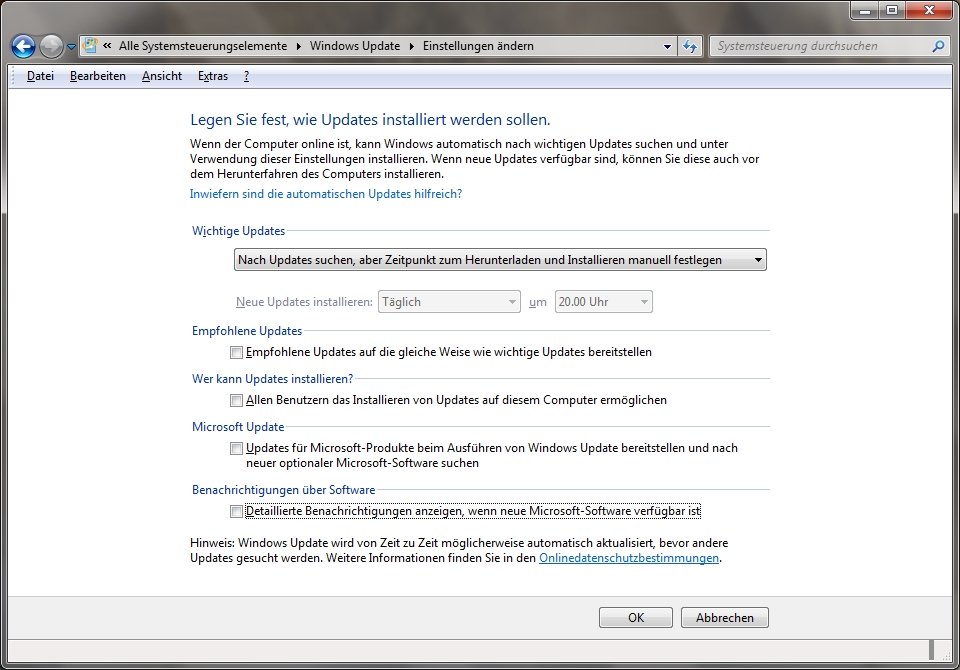Open address bar history dropdown
This screenshot has width=960, height=670.
667,46
